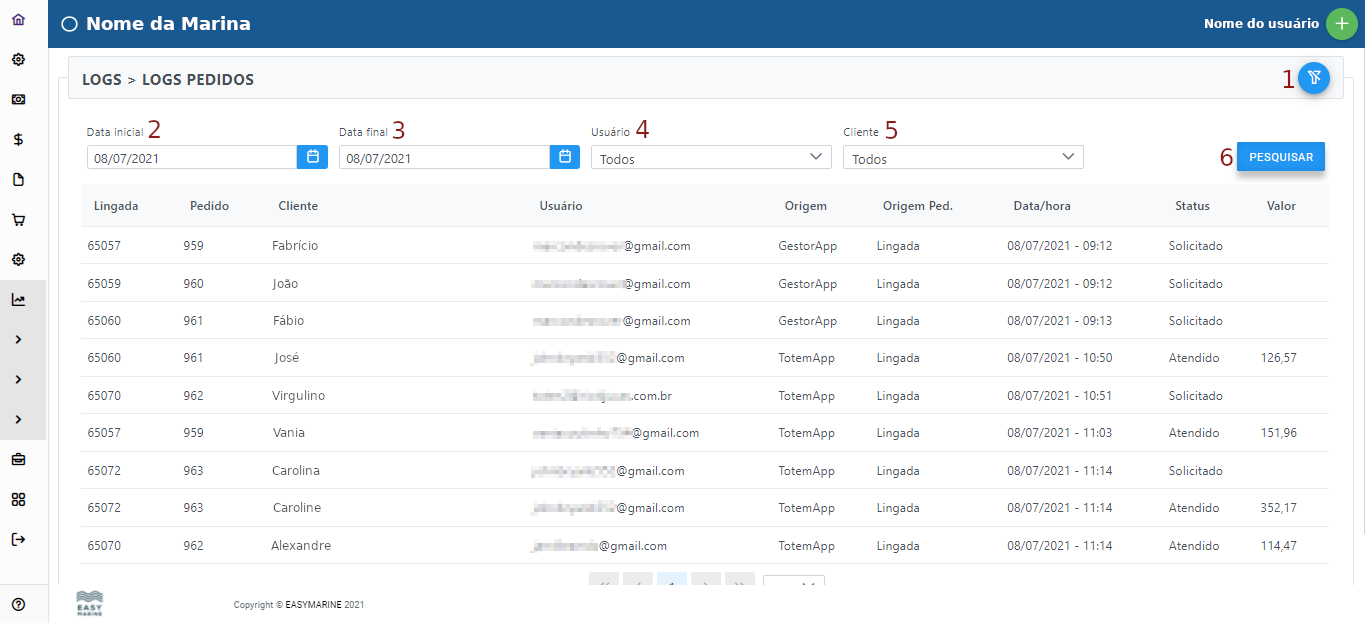Expand the first chevron below the chart icon

[x=18, y=340]
